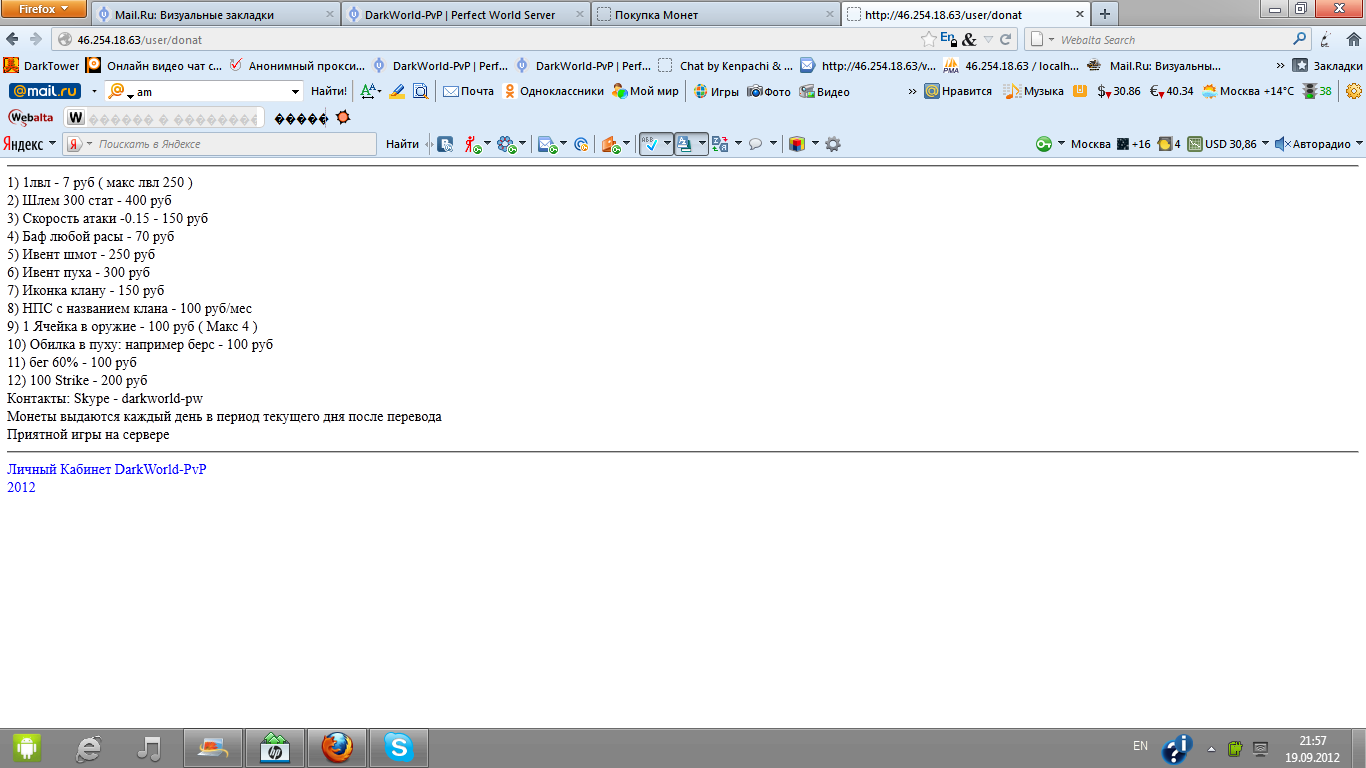This screenshot has height=768, width=1366.
Task: Bookmark this page with the star icon
Action: coord(929,39)
